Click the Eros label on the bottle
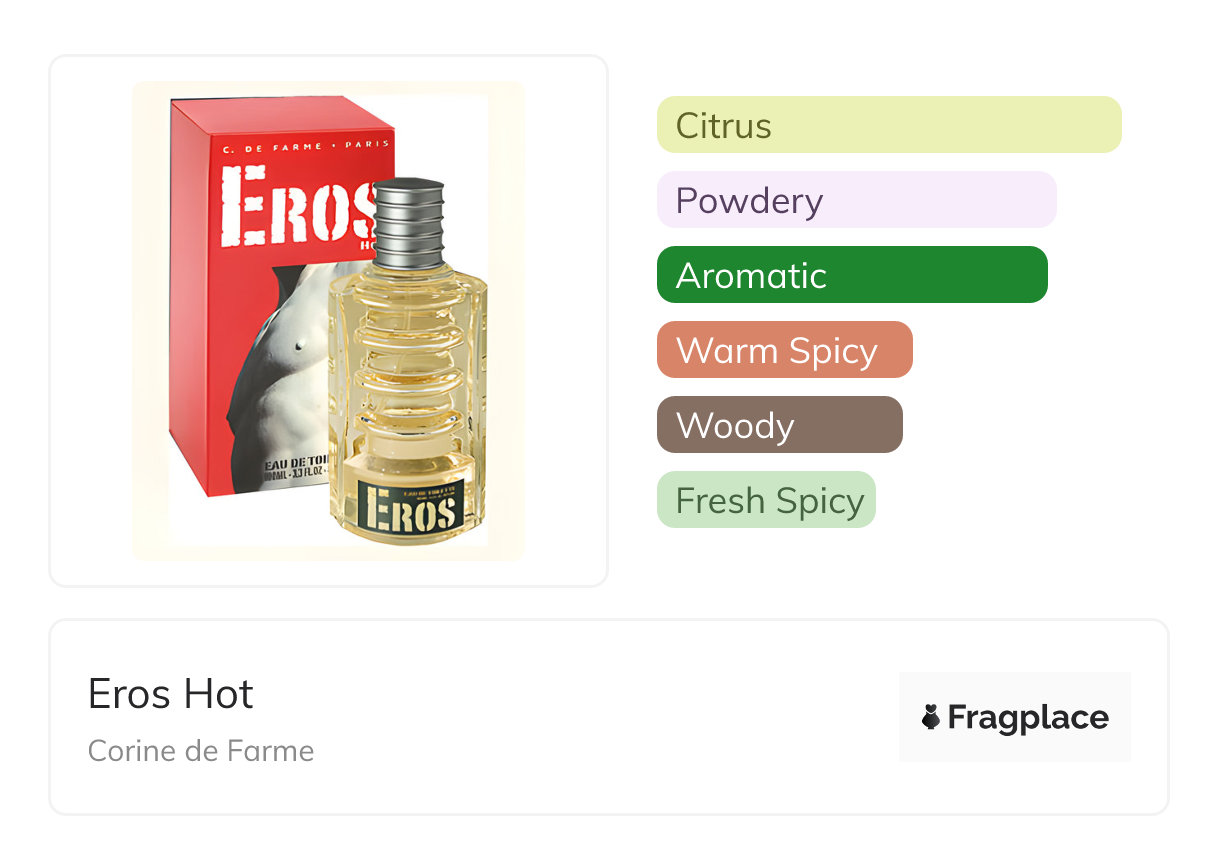 412,508
